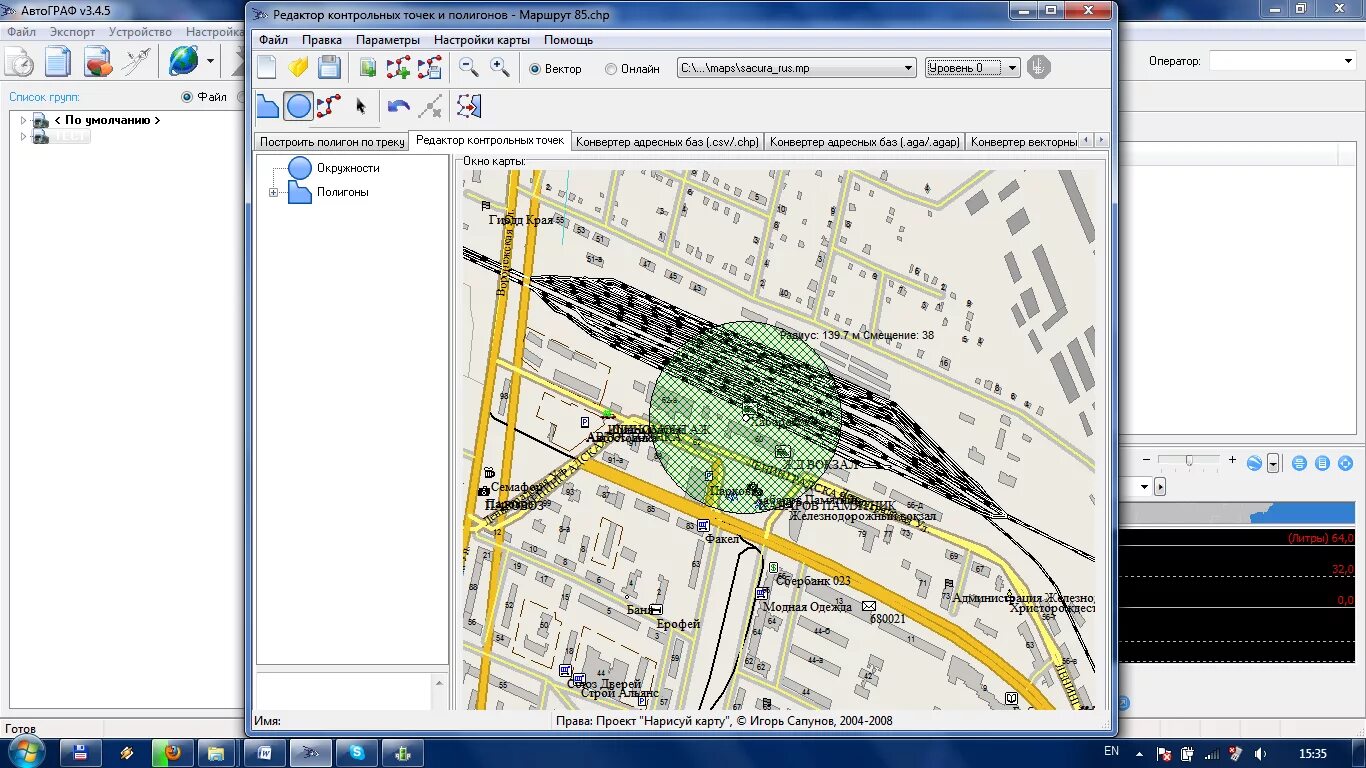This screenshot has width=1366, height=768.
Task: Select the Вектор map mode radio button
Action: click(x=535, y=69)
